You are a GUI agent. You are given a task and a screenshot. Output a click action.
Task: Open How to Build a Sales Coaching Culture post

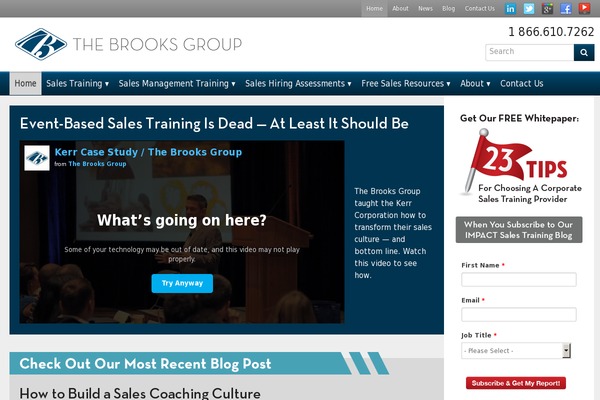[140, 393]
